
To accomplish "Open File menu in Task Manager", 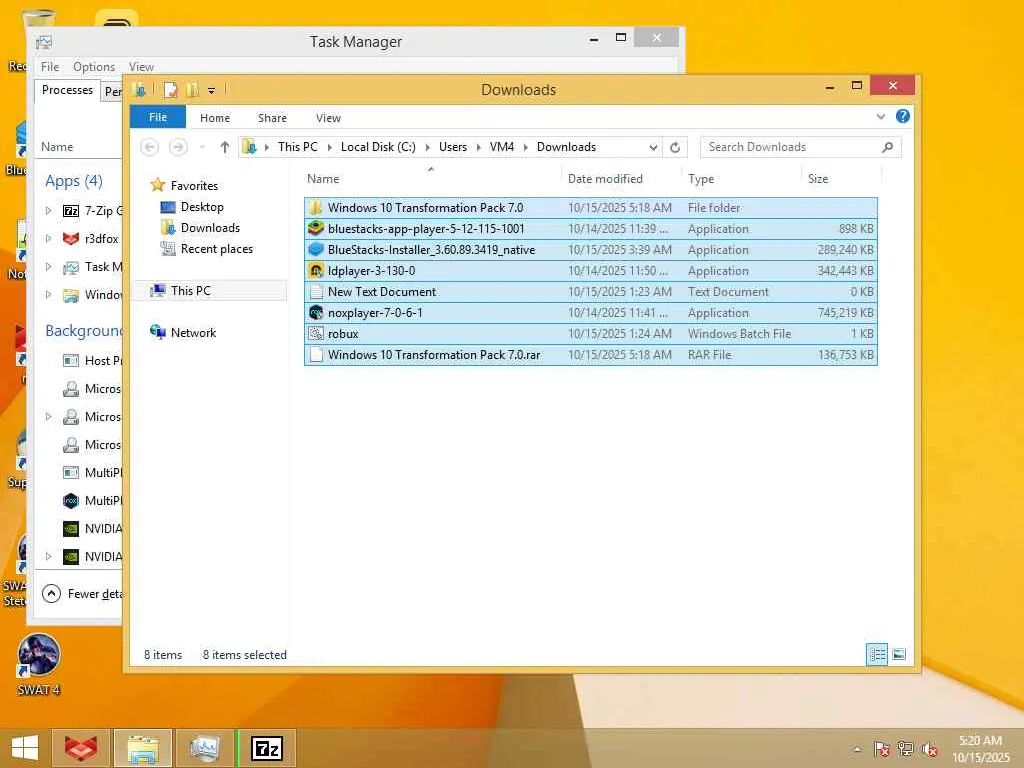I will pos(50,67).
